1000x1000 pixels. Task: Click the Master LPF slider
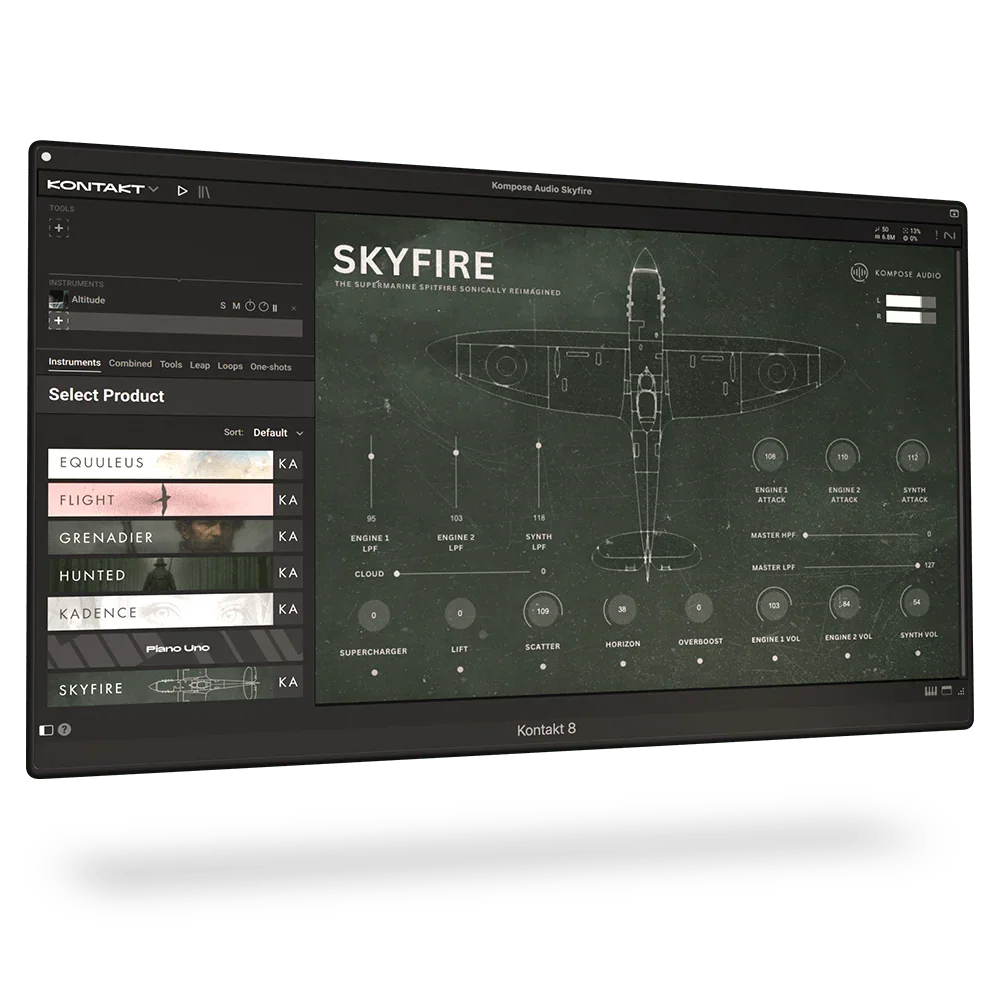click(x=880, y=566)
